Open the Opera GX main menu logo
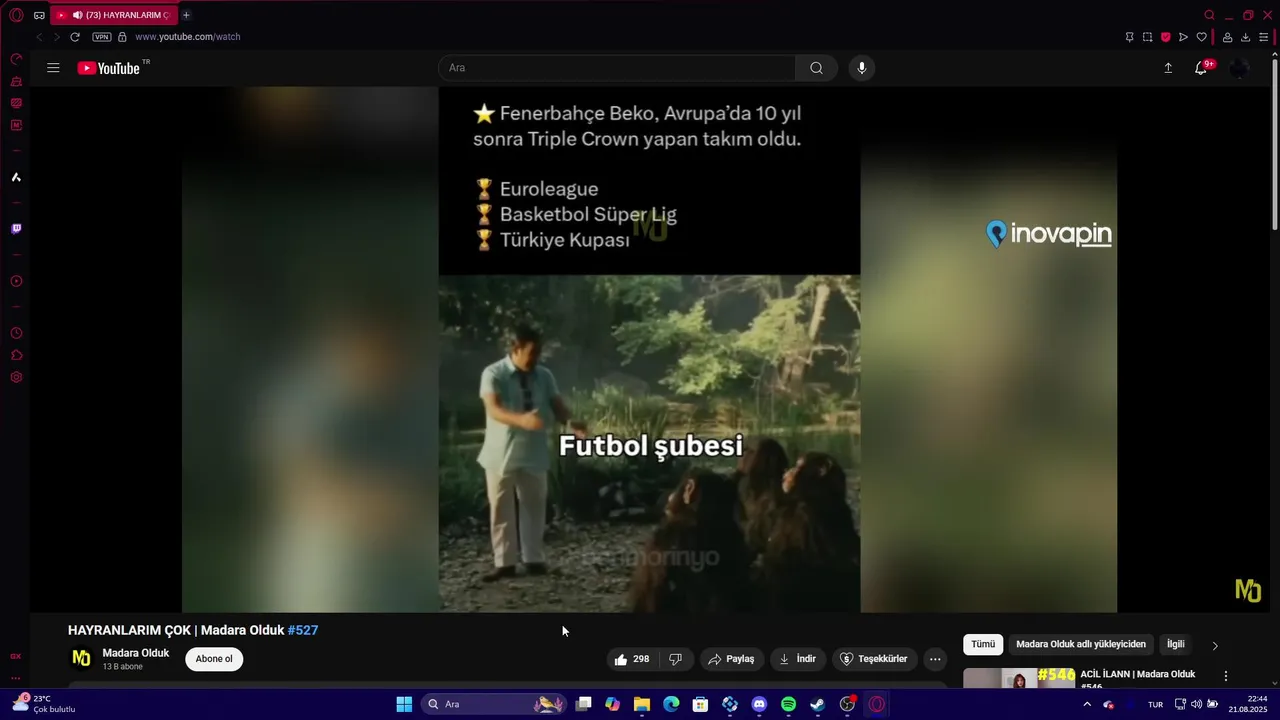 click(x=16, y=15)
